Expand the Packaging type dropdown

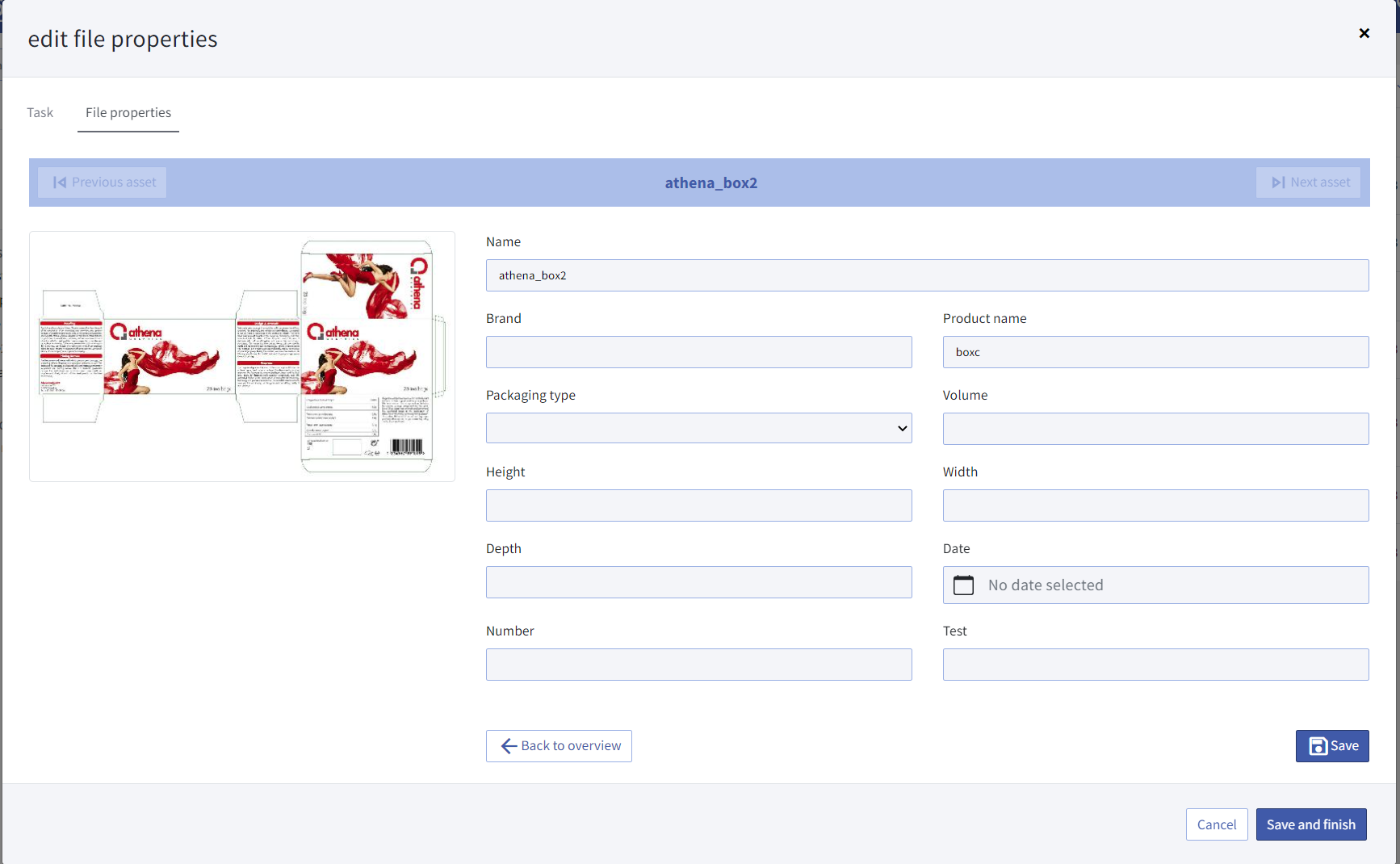(698, 428)
